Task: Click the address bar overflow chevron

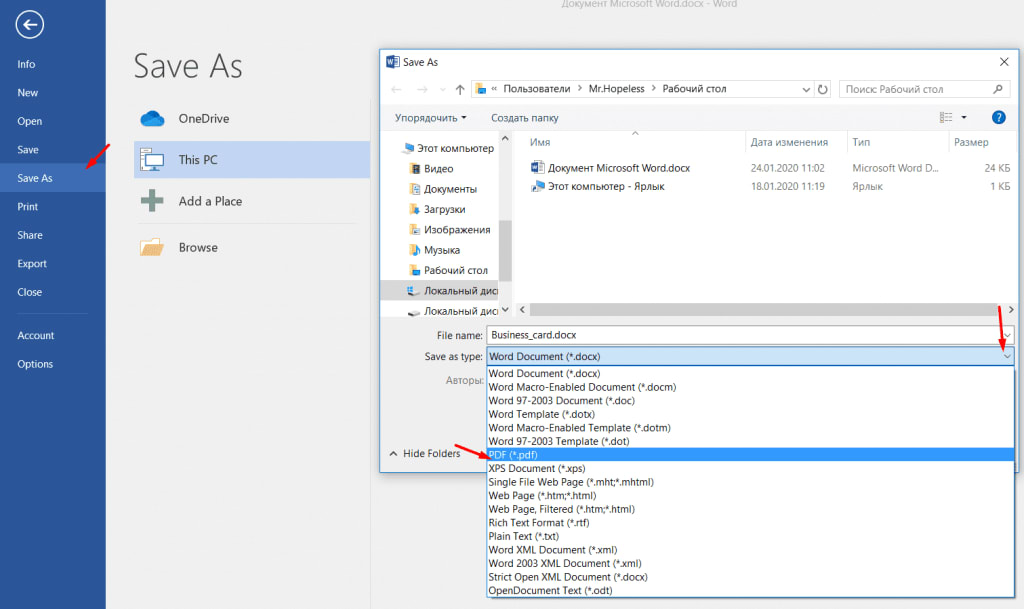Action: point(494,89)
